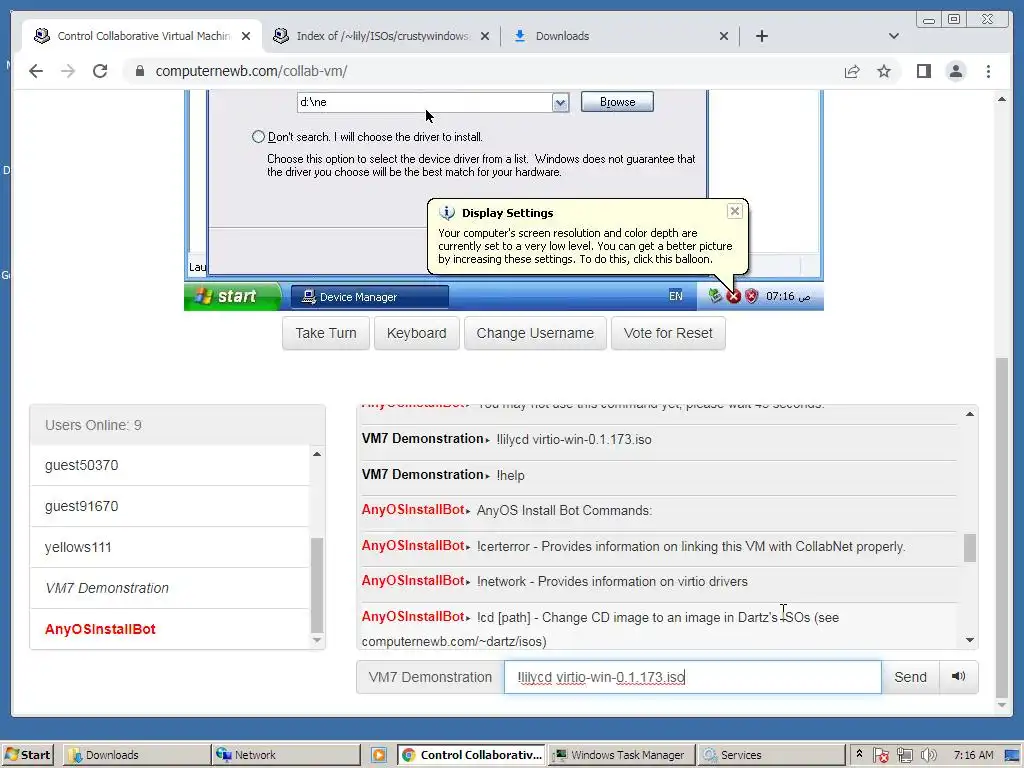Select AnyOSInstallBot in the users list

tap(170, 630)
